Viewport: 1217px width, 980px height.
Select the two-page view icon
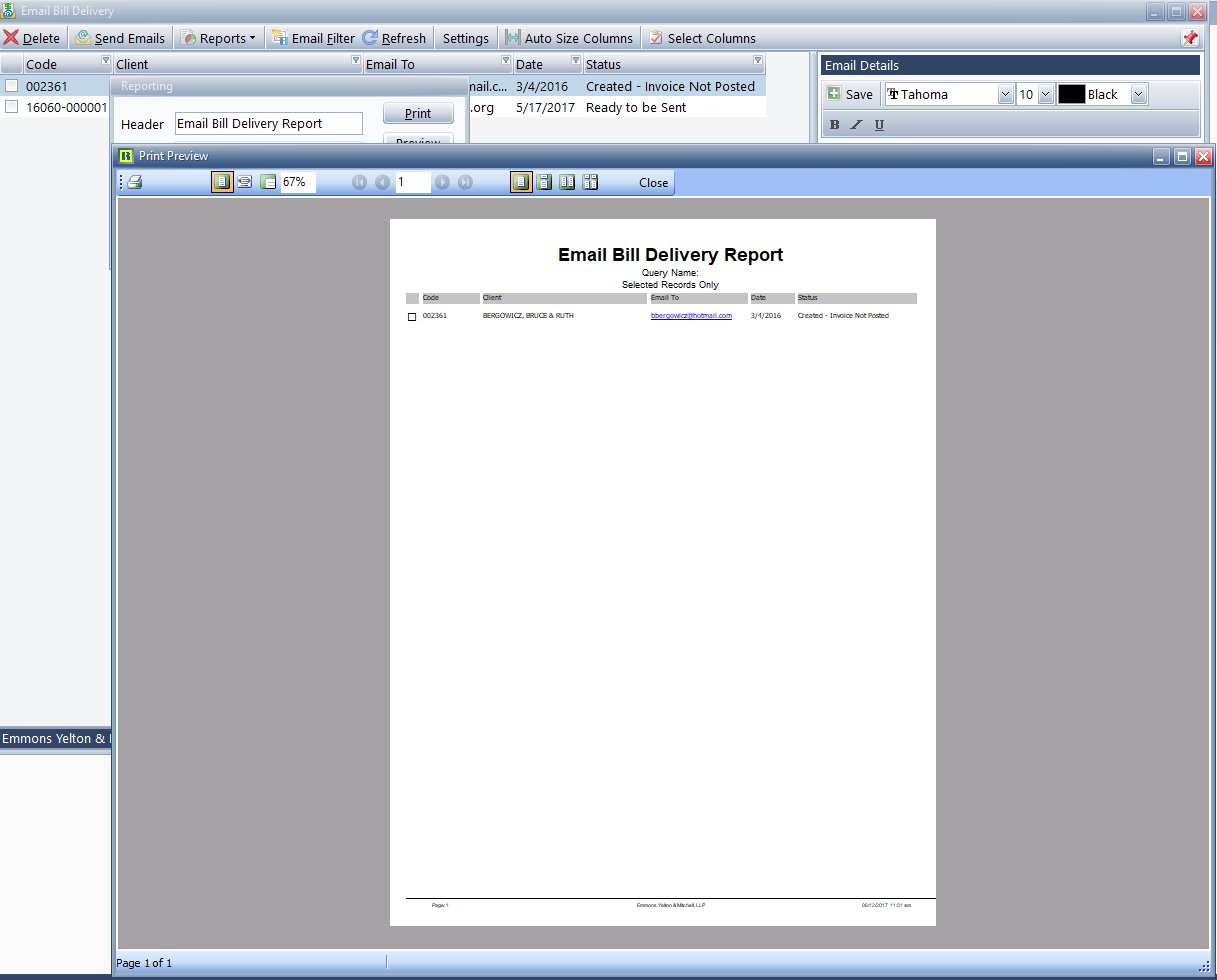pos(567,182)
